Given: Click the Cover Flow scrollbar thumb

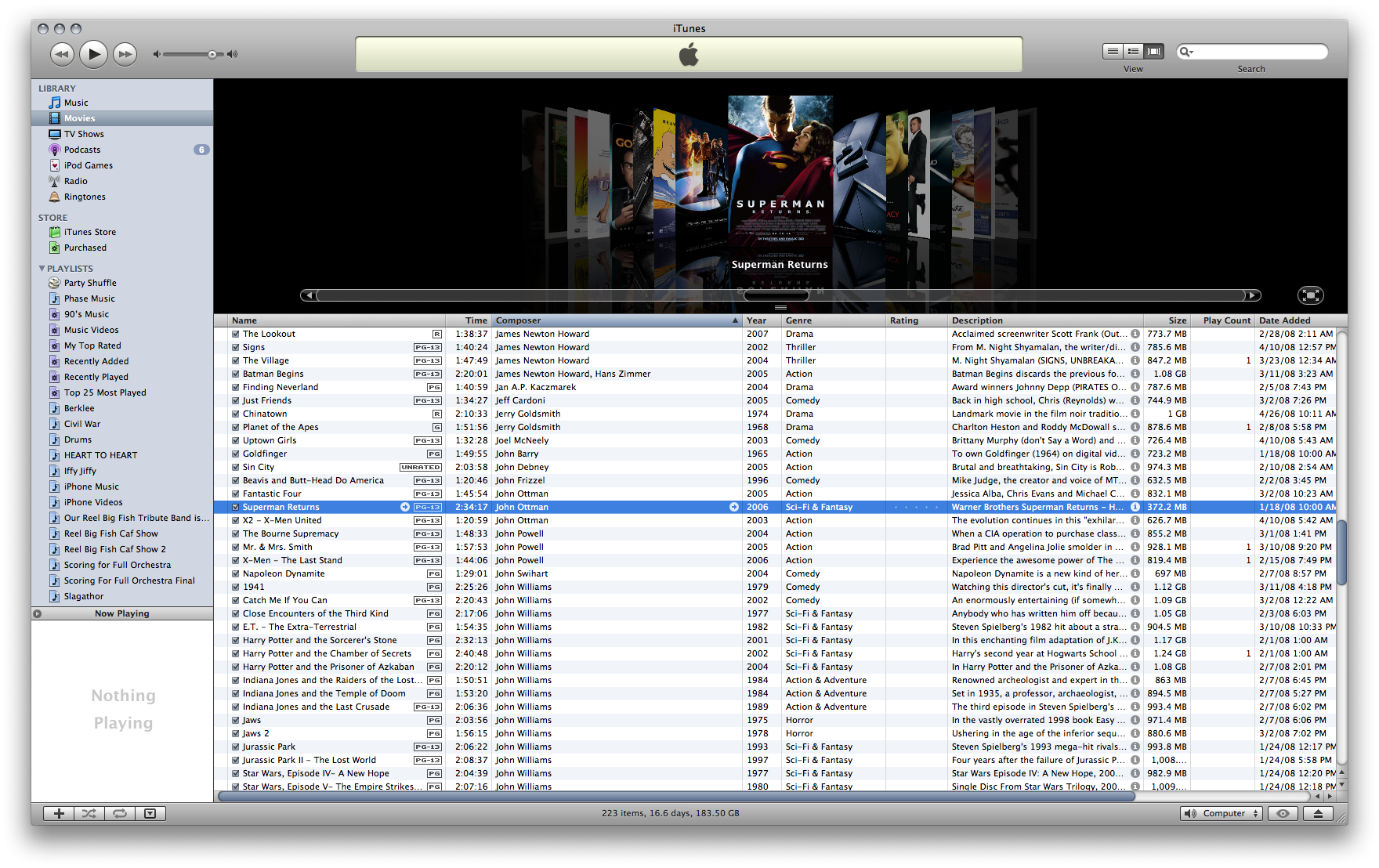Looking at the screenshot, I should coord(776,295).
